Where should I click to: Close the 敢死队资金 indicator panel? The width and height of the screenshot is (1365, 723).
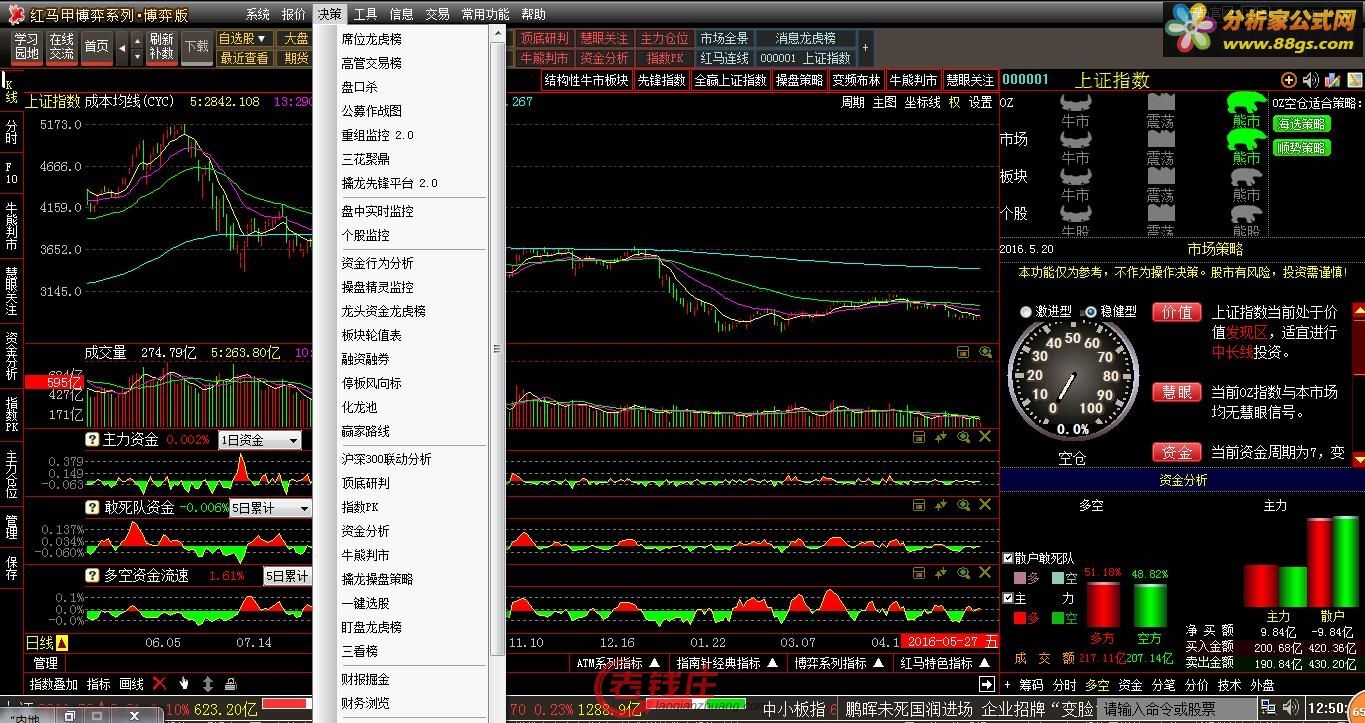(986, 505)
